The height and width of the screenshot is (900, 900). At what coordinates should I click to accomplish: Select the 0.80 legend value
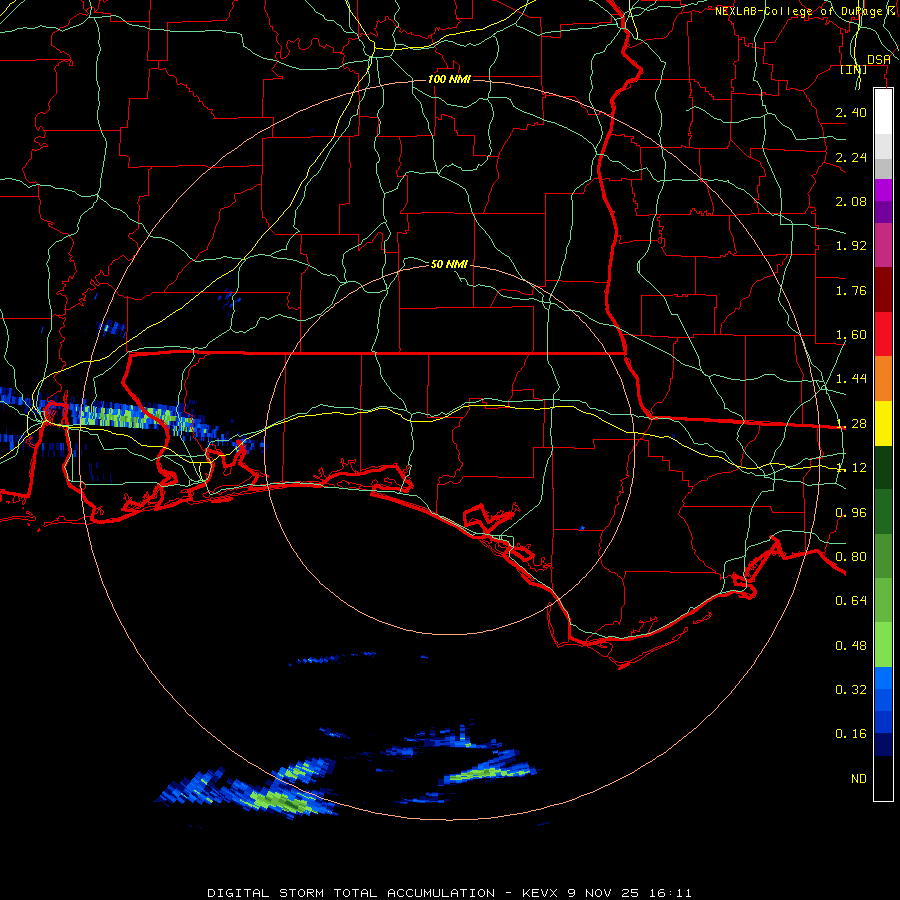point(851,557)
